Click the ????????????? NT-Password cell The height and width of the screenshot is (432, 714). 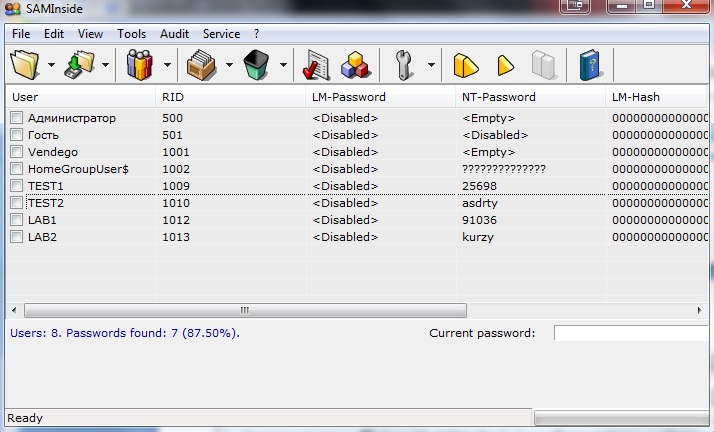point(504,169)
